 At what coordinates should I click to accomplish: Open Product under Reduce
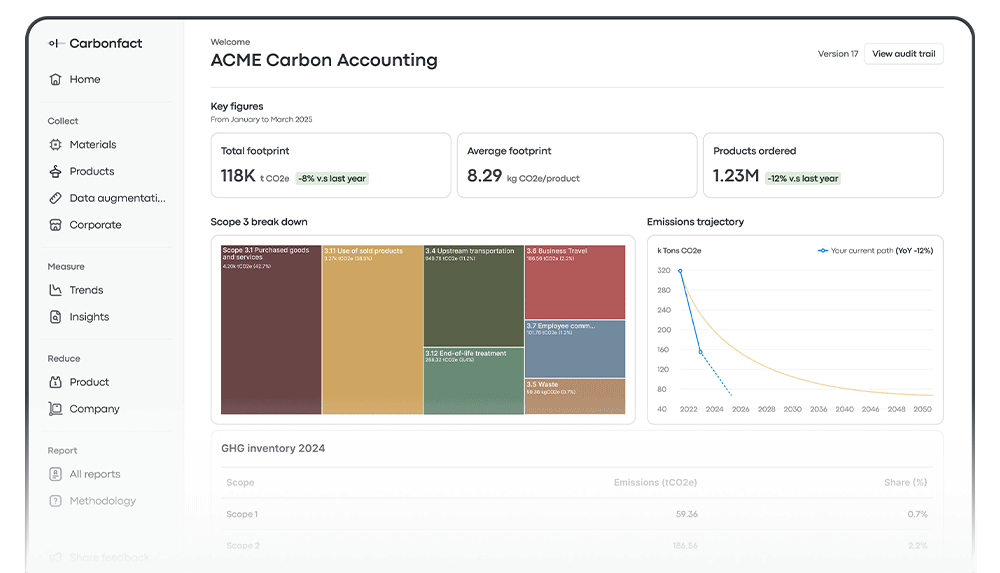pos(89,382)
